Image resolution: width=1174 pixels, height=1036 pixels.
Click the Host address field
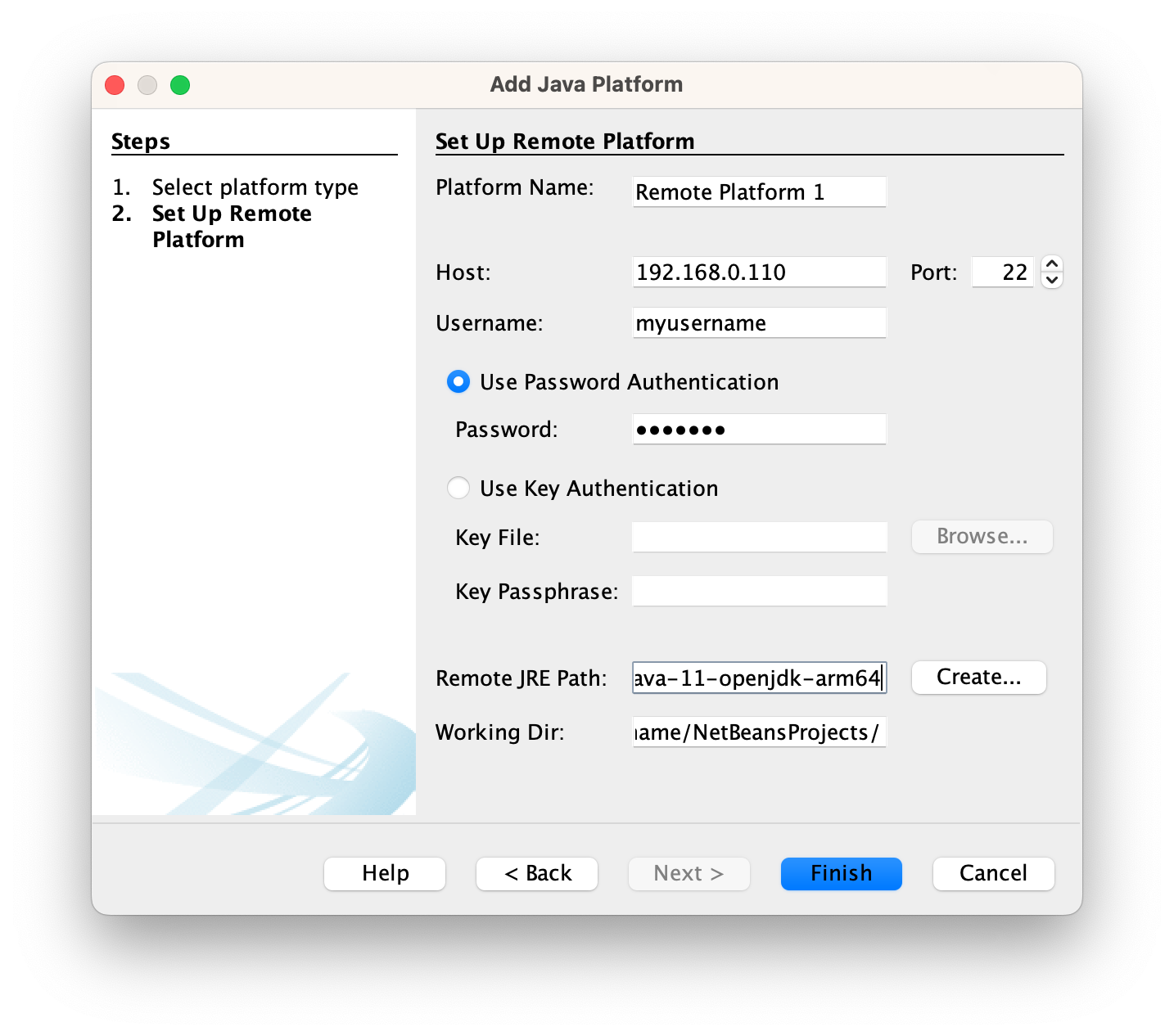(758, 272)
